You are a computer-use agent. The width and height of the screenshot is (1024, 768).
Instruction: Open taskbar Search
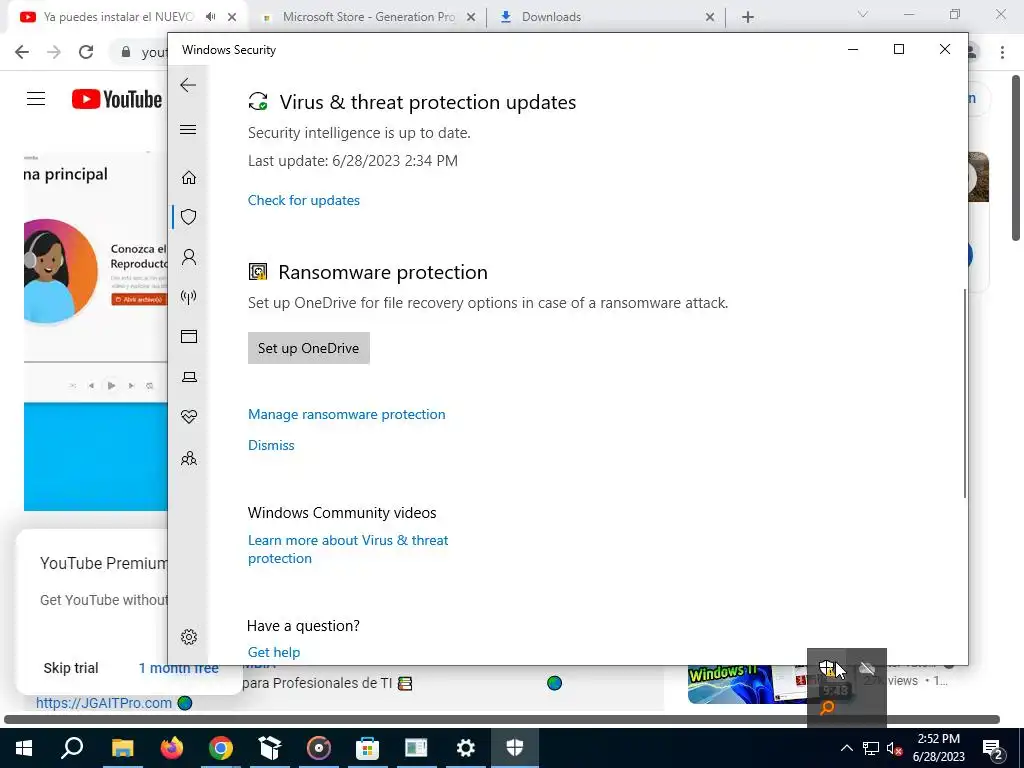[x=72, y=748]
